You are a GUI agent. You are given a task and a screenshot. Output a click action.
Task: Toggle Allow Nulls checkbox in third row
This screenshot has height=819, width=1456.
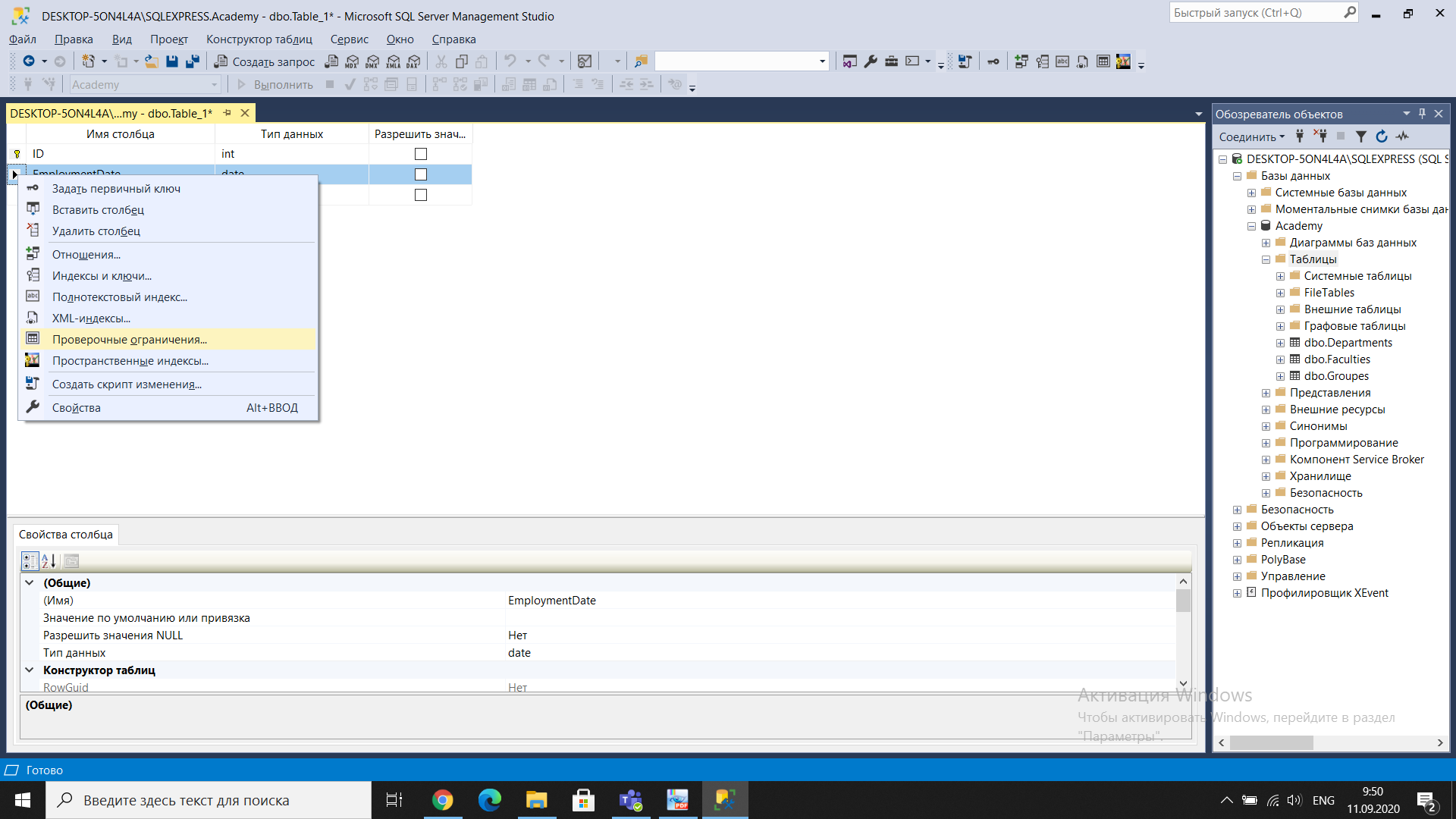click(x=421, y=195)
